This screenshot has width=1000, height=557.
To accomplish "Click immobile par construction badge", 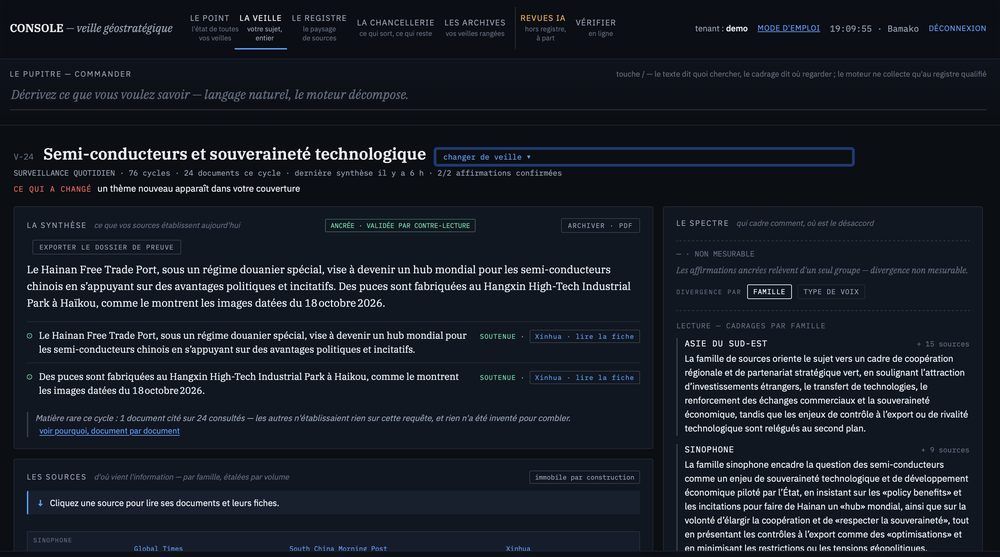I will click(584, 477).
